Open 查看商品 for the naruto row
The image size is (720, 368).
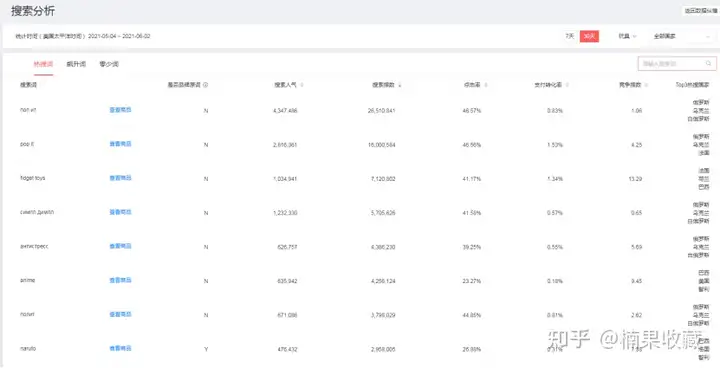click(x=120, y=348)
